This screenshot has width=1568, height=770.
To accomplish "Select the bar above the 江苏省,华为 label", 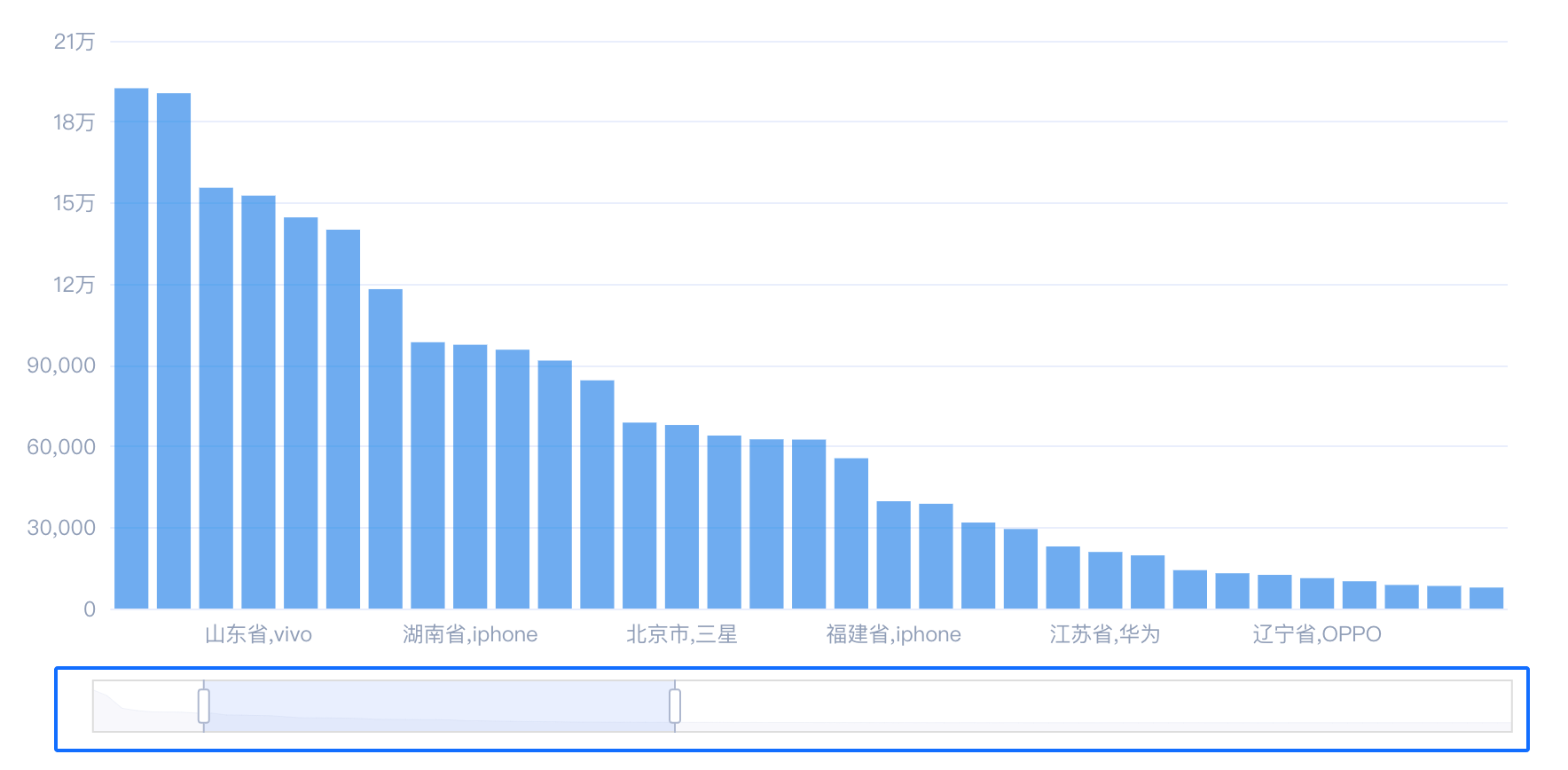I will (x=1105, y=580).
